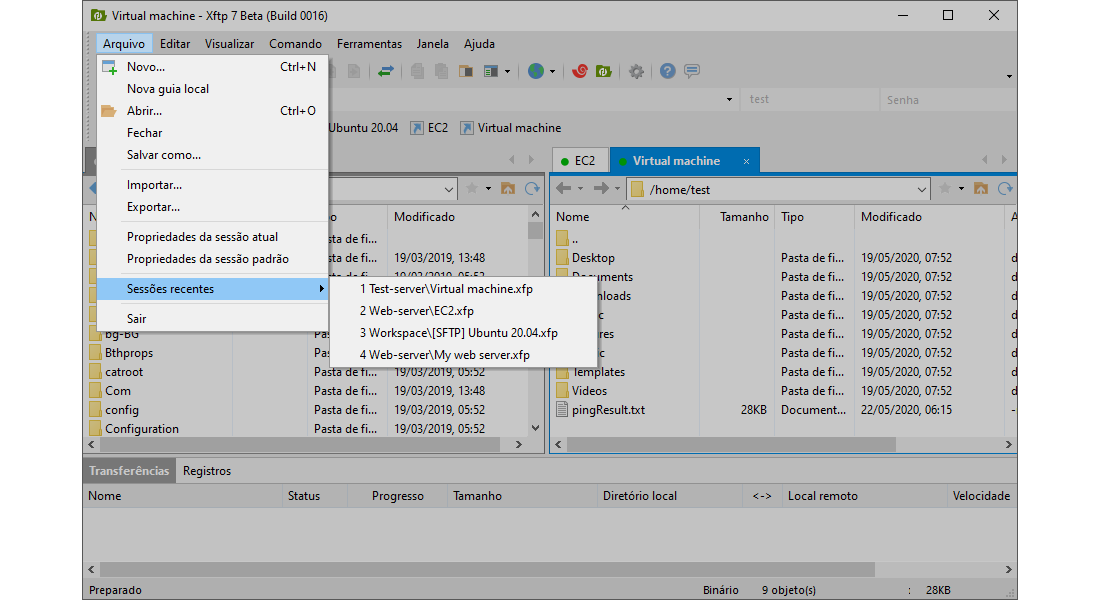The image size is (1100, 600).
Task: Click Fechar in the Arquivo menu
Action: click(x=213, y=133)
